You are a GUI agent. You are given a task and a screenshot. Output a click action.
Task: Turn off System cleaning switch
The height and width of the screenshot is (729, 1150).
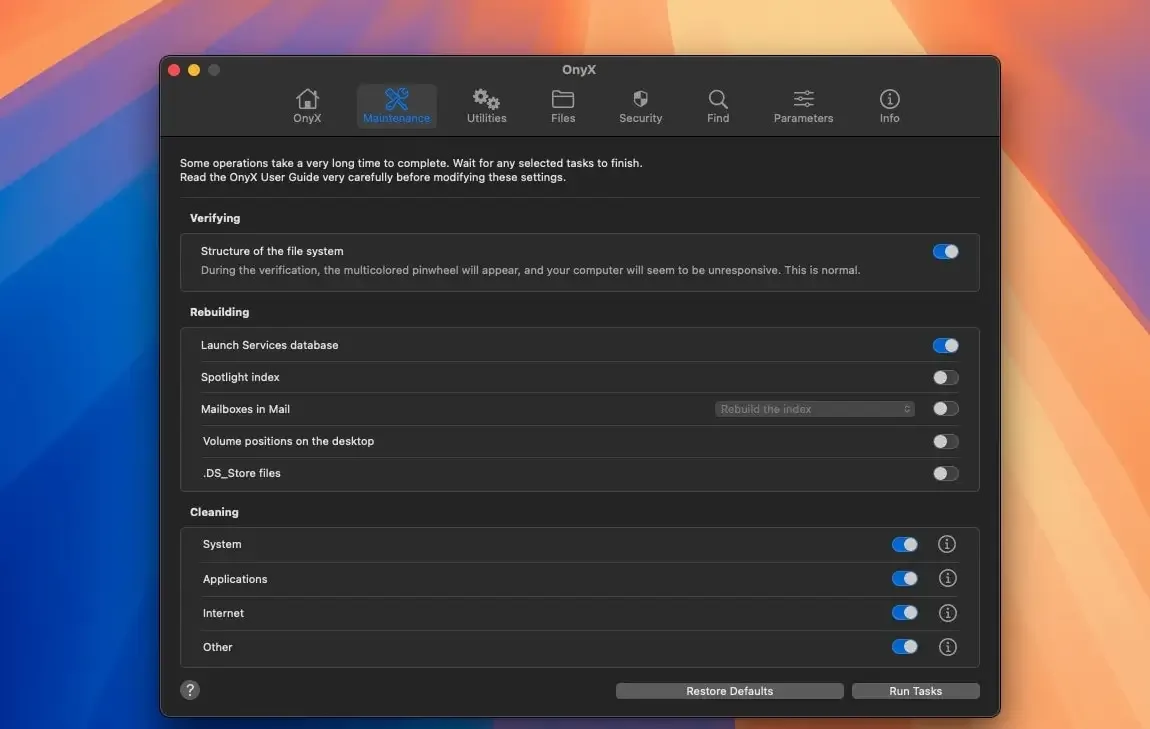point(904,544)
